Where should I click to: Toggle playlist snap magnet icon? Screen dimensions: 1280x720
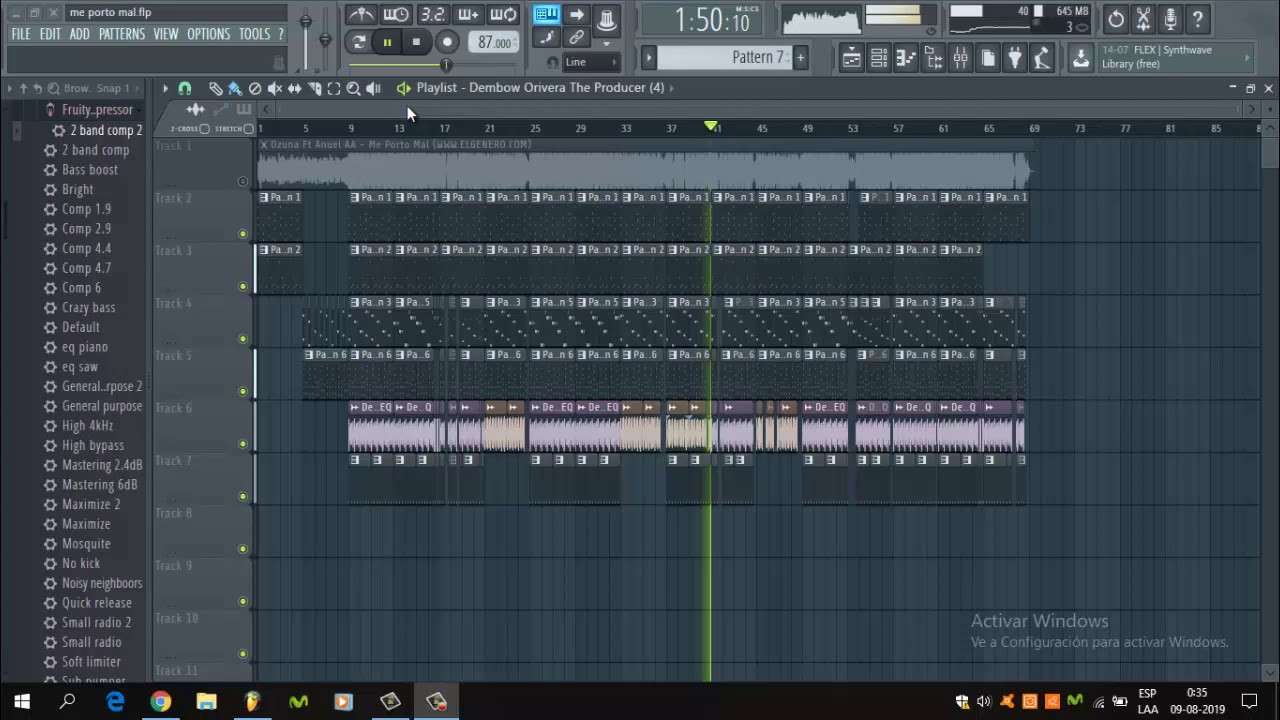click(x=185, y=88)
